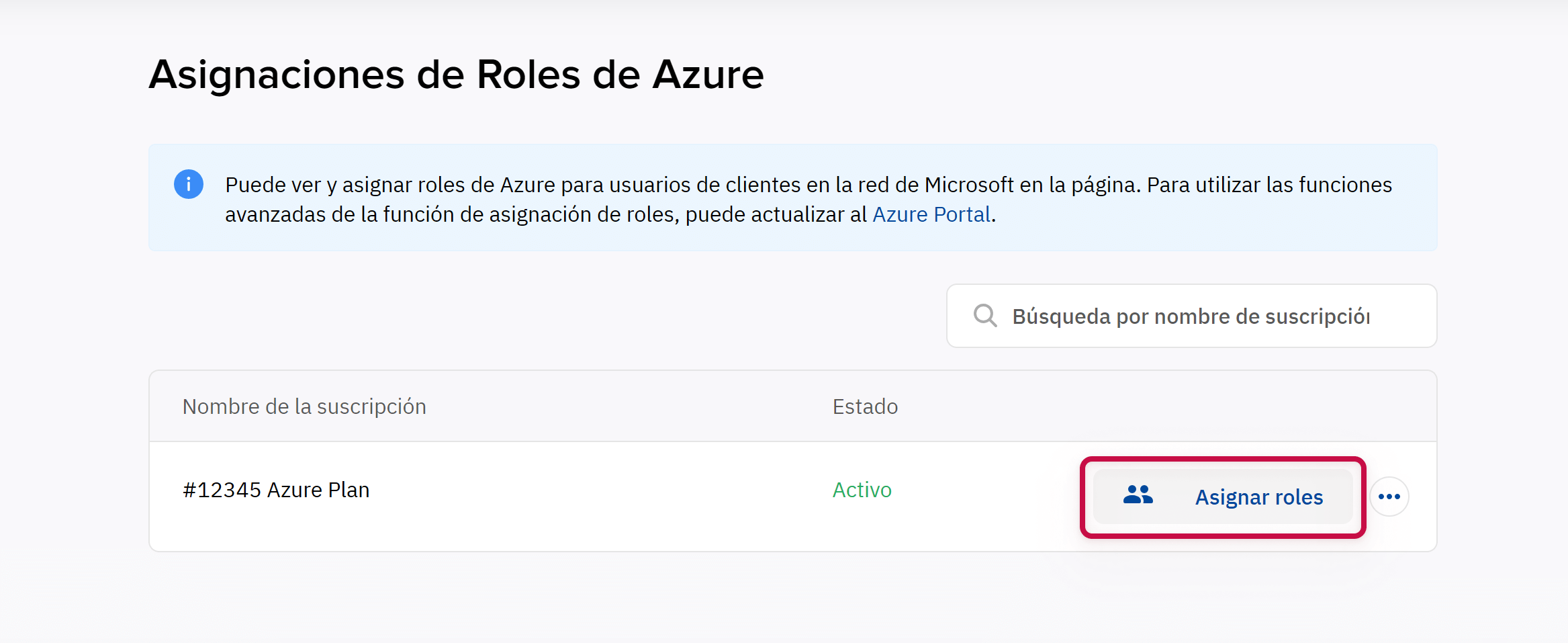Click the word Azure in the page heading
The width and height of the screenshot is (1568, 643).
coord(708,74)
